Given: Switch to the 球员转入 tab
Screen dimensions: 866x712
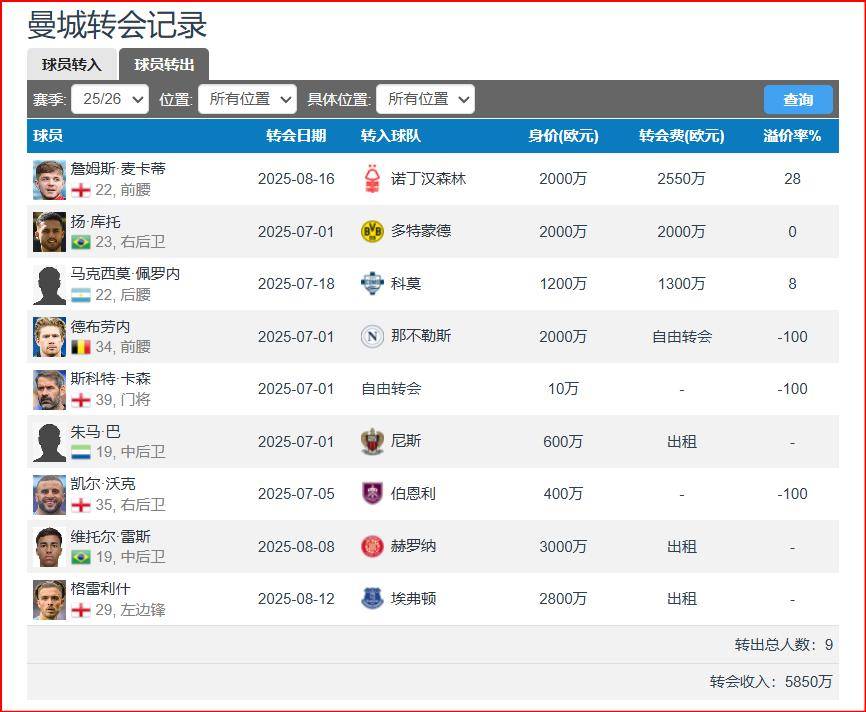Looking at the screenshot, I should (x=69, y=65).
